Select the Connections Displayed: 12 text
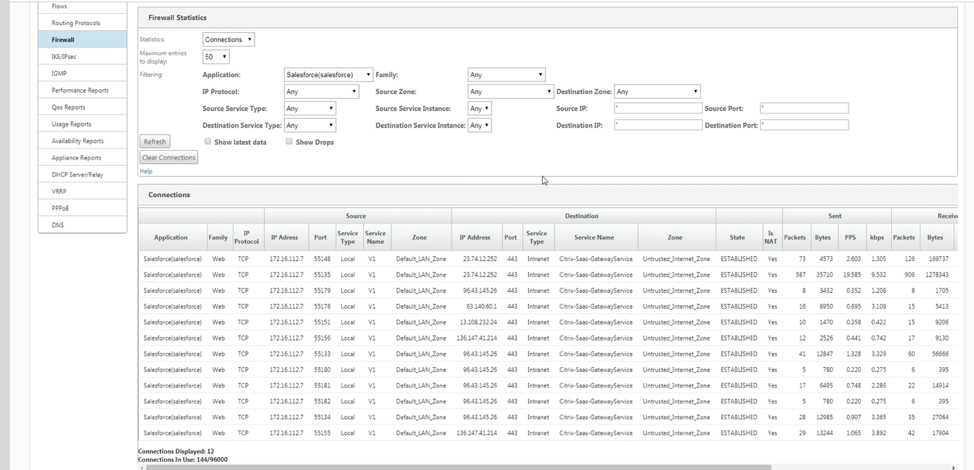The image size is (974, 470). (176, 451)
